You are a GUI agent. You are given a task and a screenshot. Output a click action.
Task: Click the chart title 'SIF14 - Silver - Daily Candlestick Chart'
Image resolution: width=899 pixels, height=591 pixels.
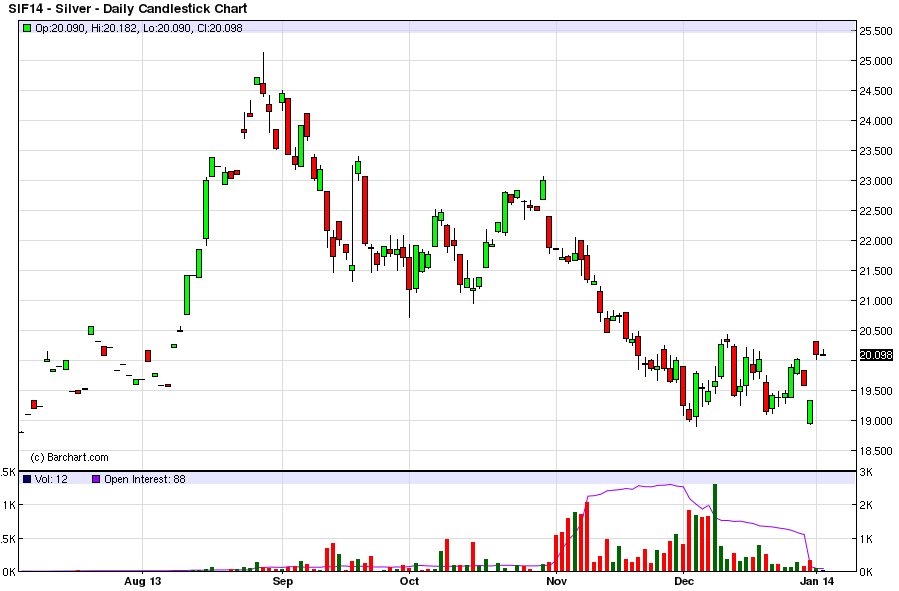pos(128,9)
